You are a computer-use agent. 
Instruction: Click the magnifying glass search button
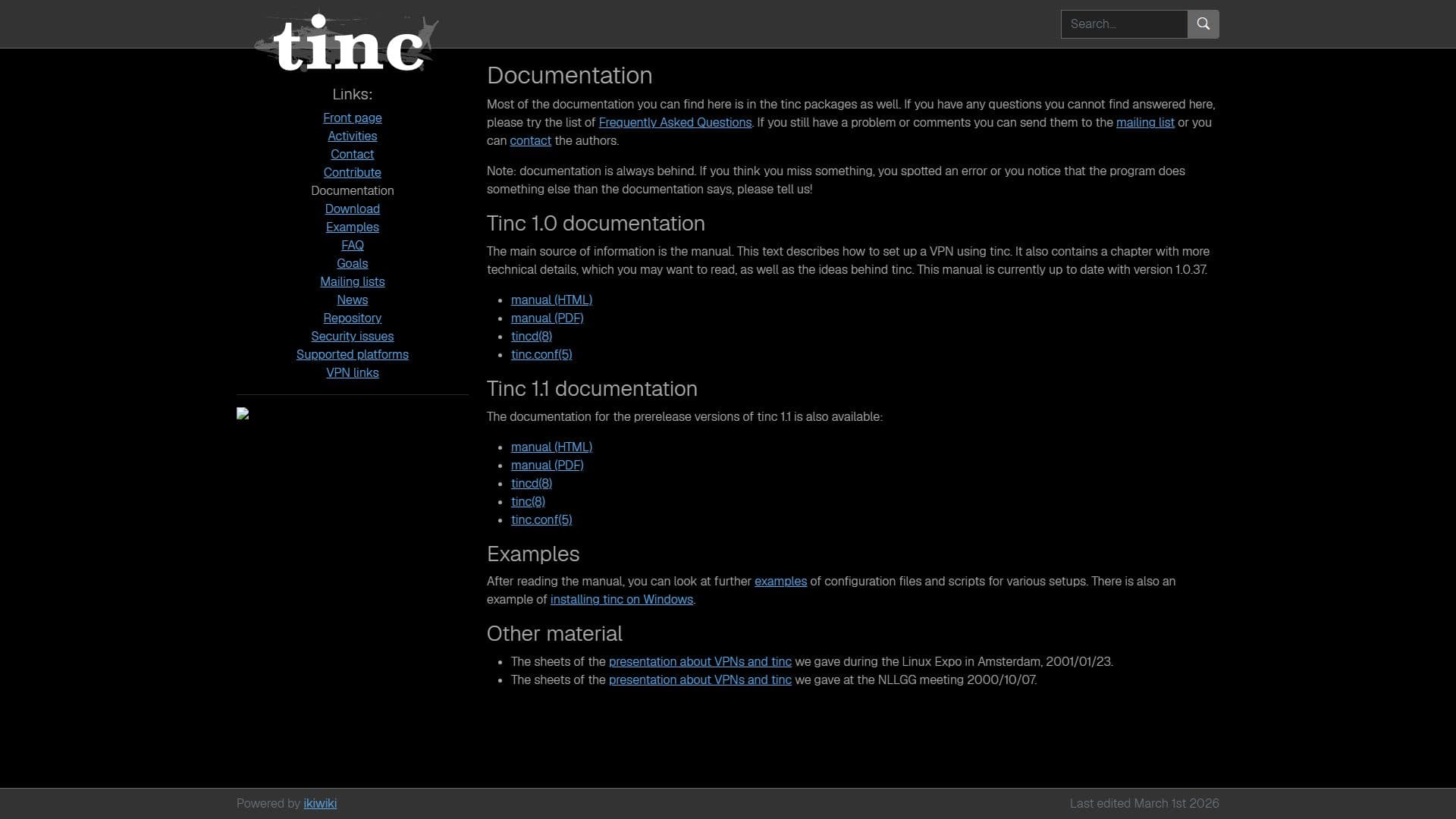1203,24
